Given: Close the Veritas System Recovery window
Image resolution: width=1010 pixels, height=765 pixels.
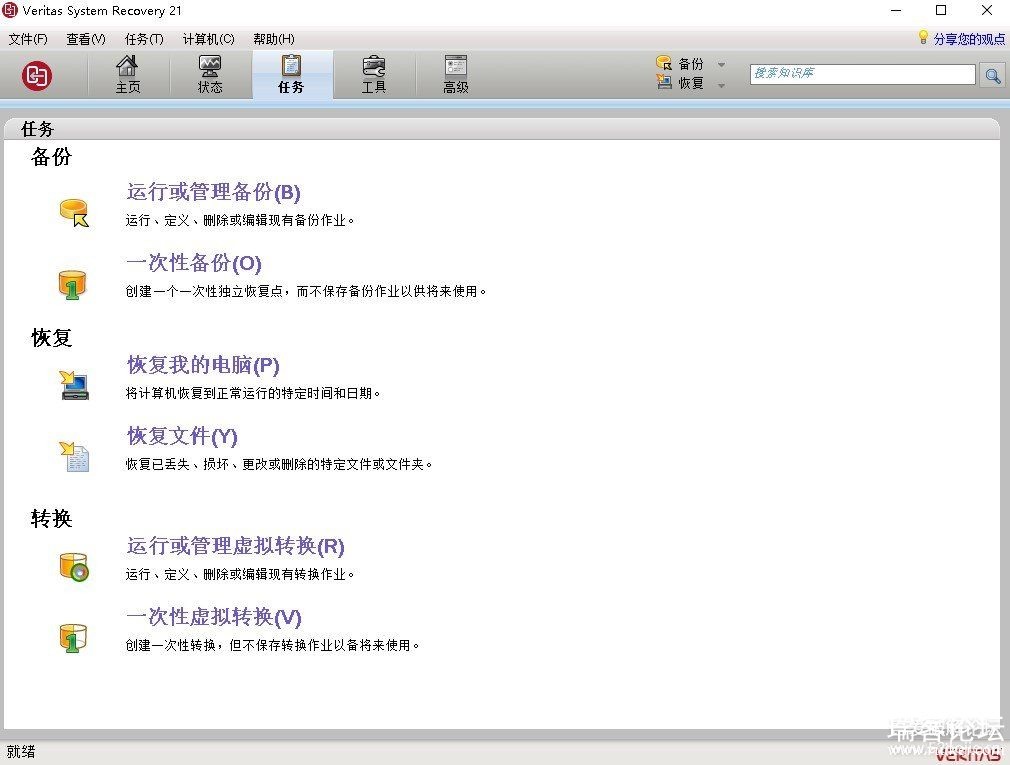Looking at the screenshot, I should click(987, 10).
